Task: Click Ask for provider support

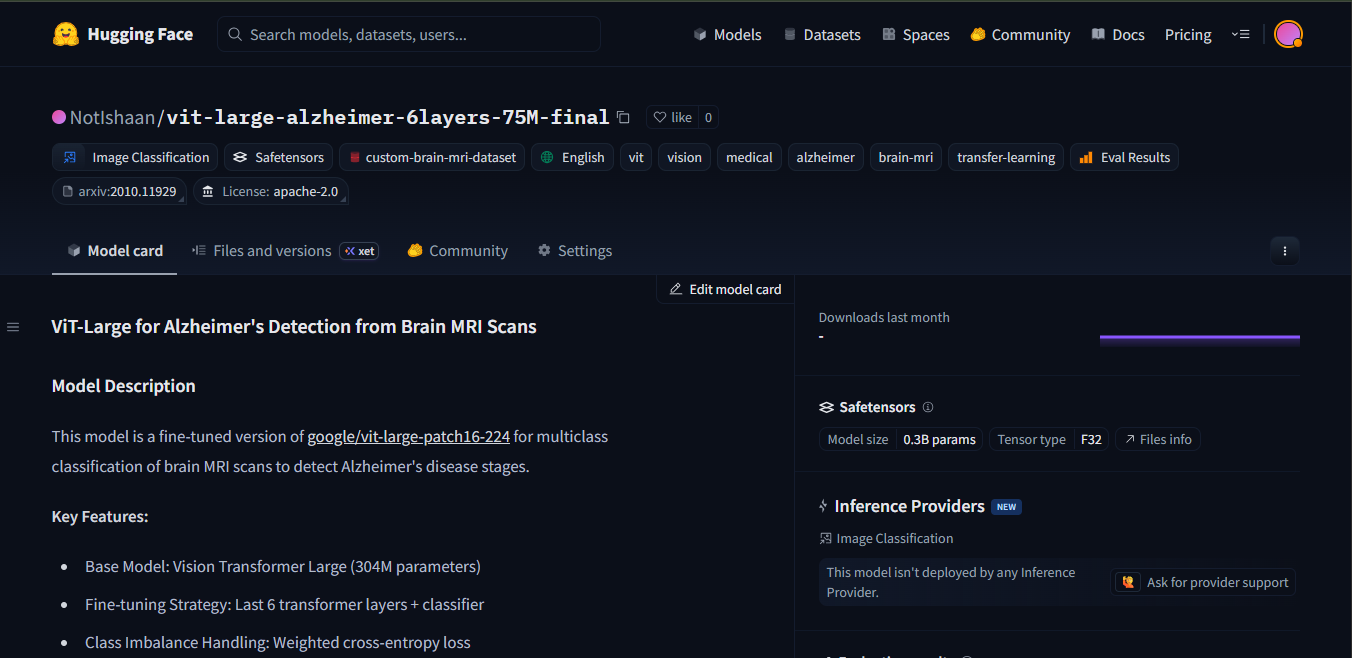Action: (x=1204, y=582)
